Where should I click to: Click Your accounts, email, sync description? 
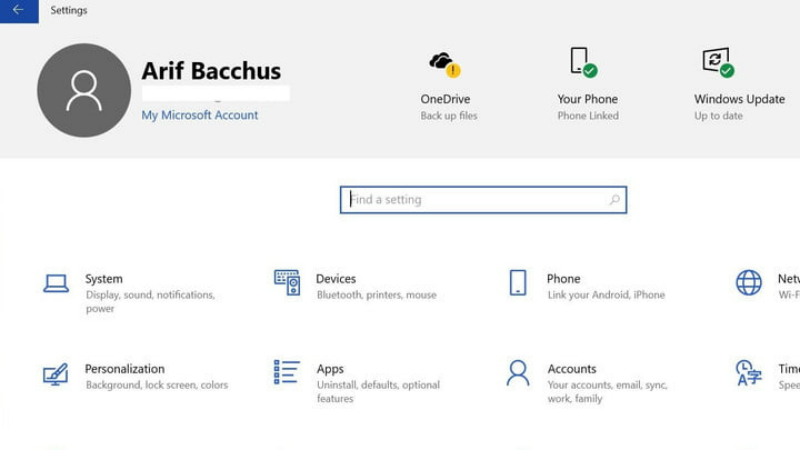(607, 392)
